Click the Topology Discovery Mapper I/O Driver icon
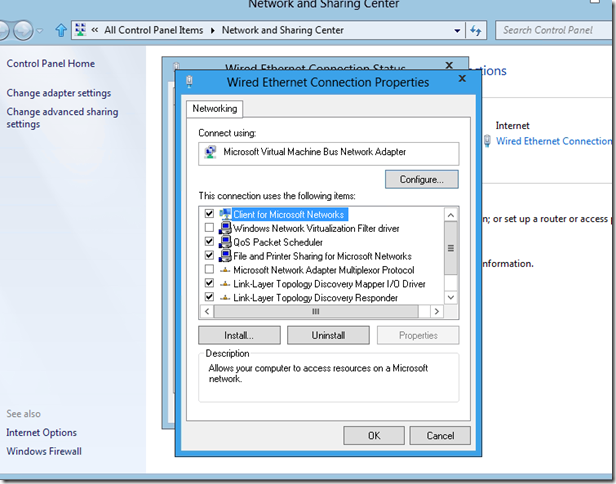The width and height of the screenshot is (616, 484). pos(225,284)
